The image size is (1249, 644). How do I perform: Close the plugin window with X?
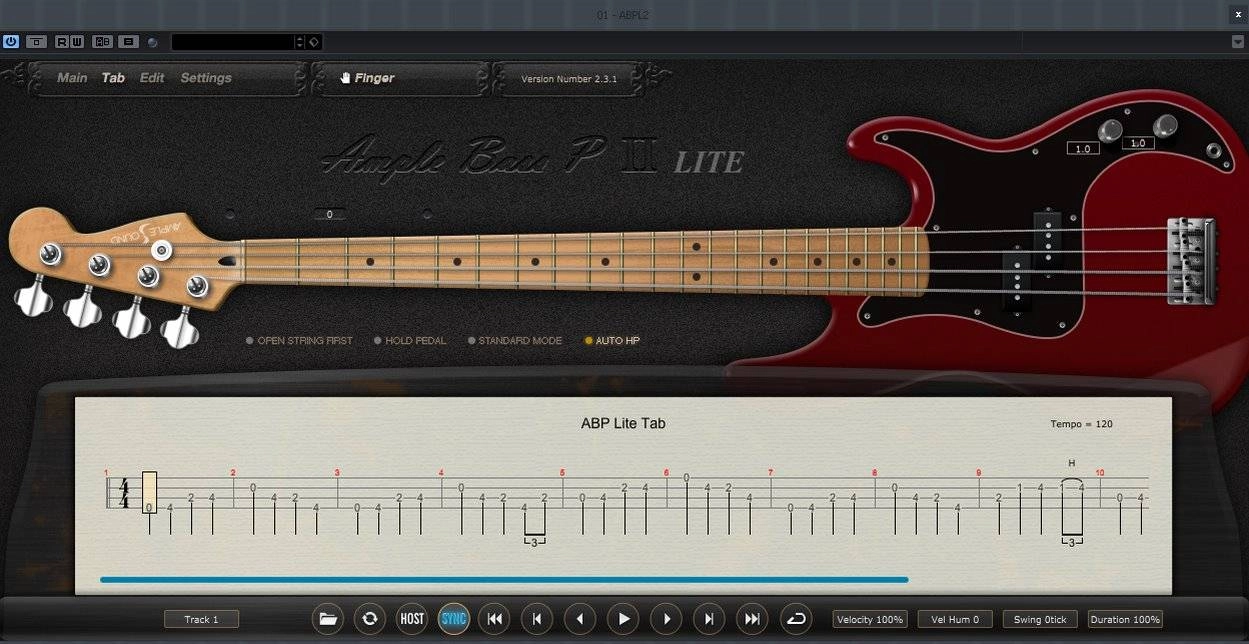pos(1237,13)
